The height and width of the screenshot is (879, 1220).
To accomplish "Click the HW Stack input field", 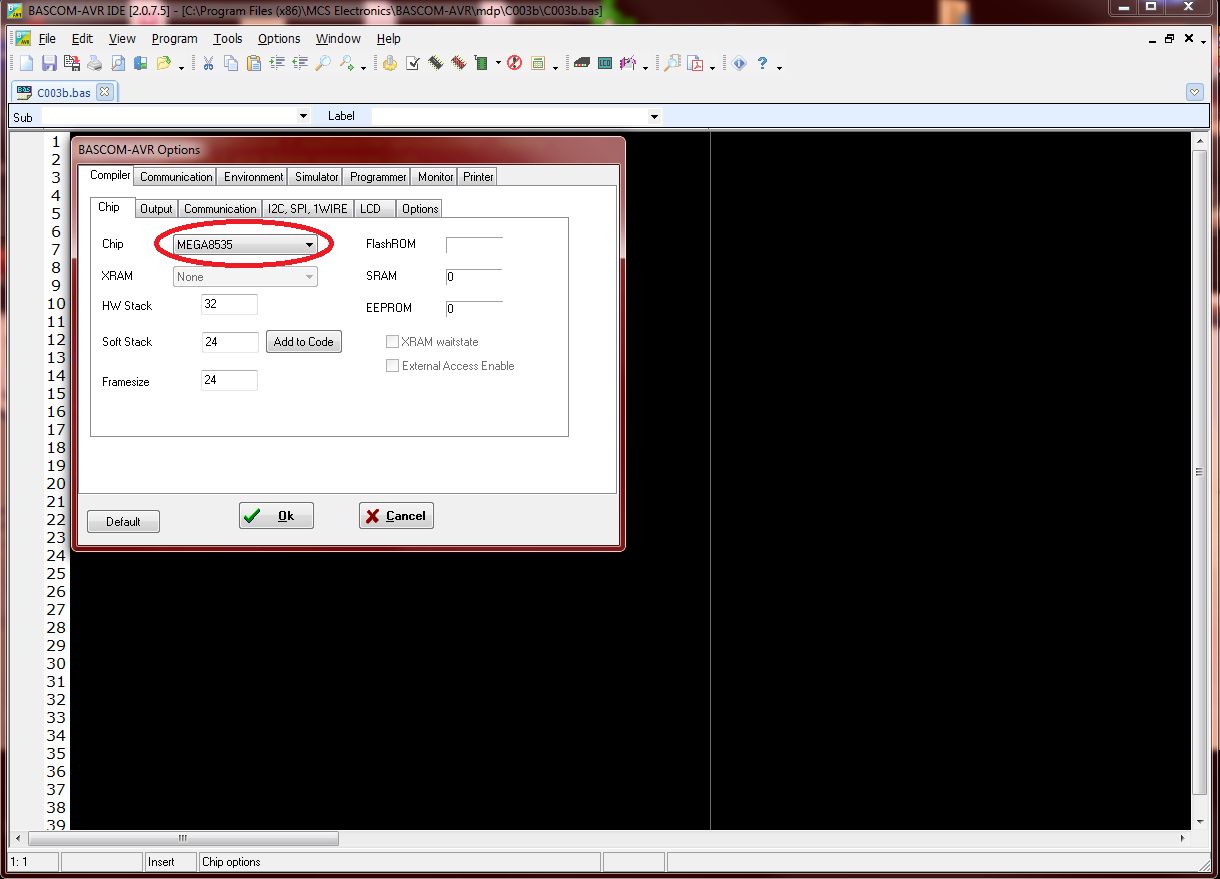I will tap(229, 304).
